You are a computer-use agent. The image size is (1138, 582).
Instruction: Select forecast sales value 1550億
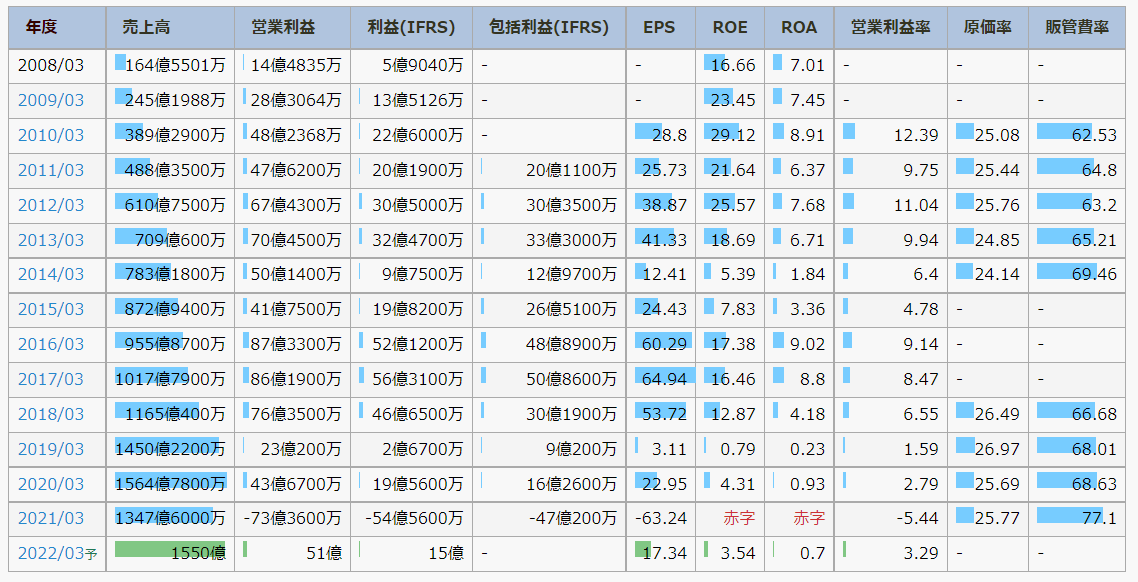198,553
